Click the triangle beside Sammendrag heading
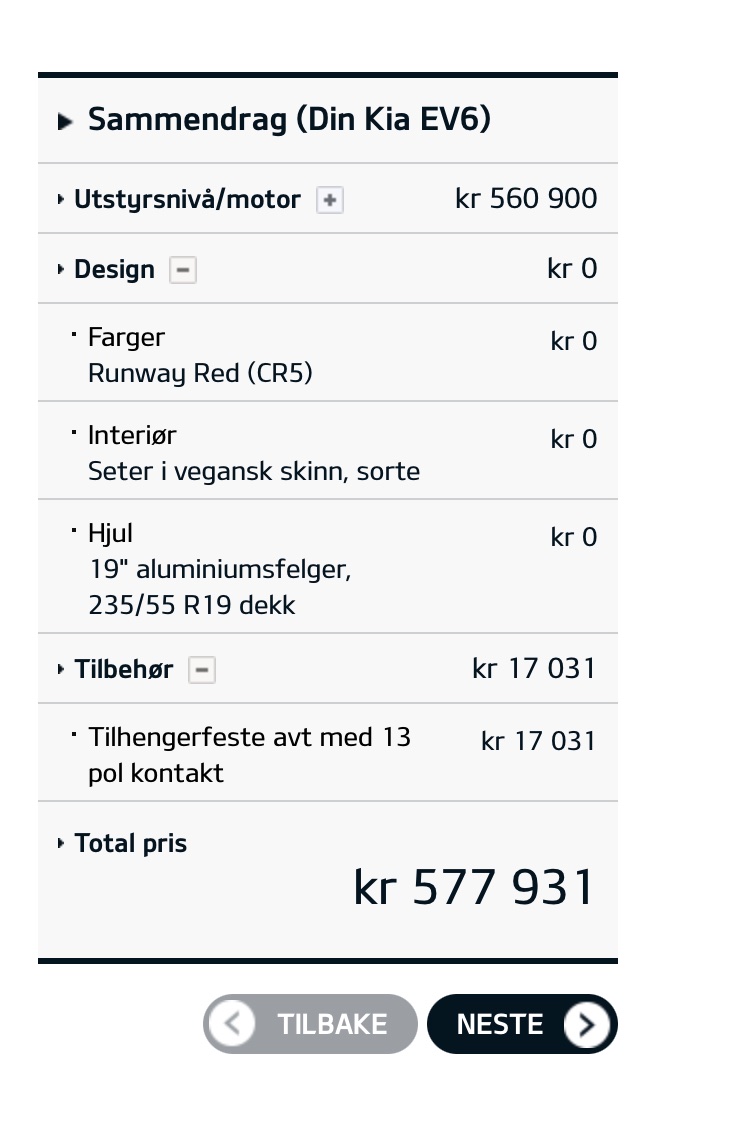This screenshot has width=734, height=1123. [x=65, y=121]
